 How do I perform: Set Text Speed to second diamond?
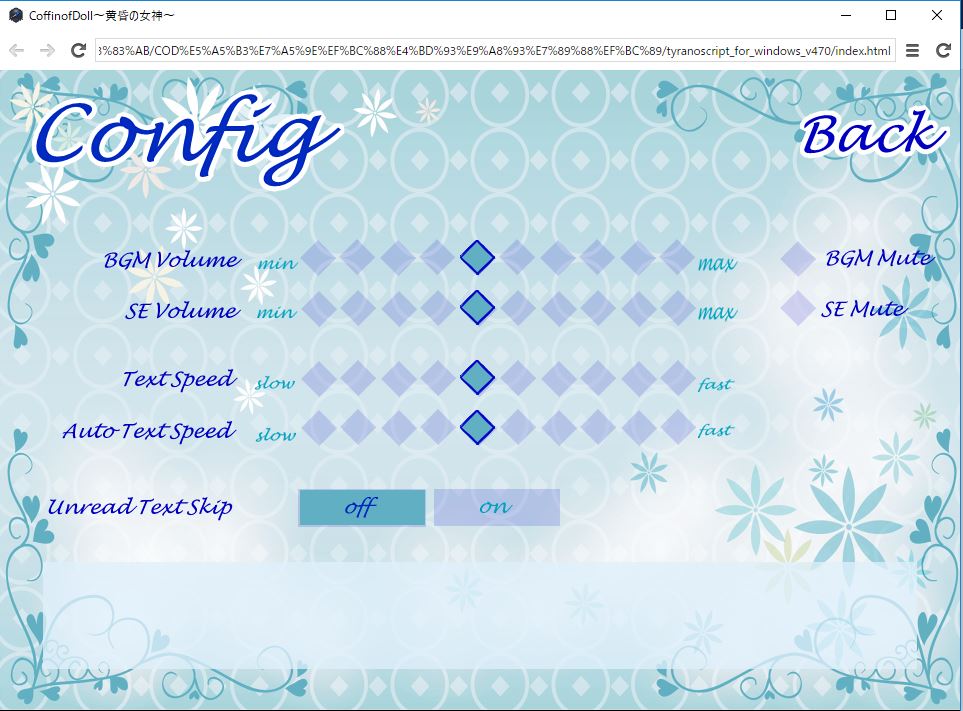tap(359, 378)
